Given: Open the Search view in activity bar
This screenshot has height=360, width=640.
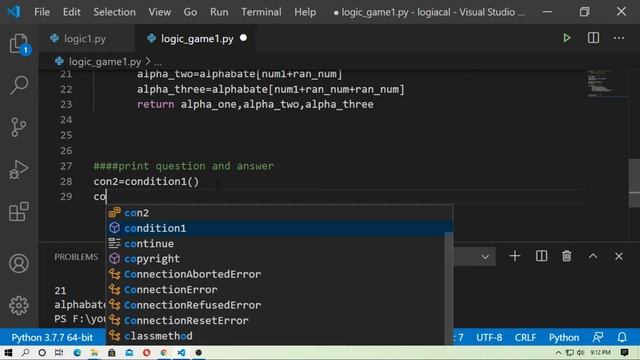Looking at the screenshot, I should point(19,85).
